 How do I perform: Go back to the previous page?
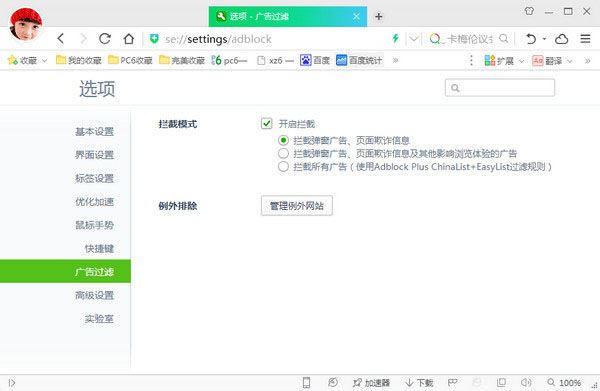coord(61,39)
